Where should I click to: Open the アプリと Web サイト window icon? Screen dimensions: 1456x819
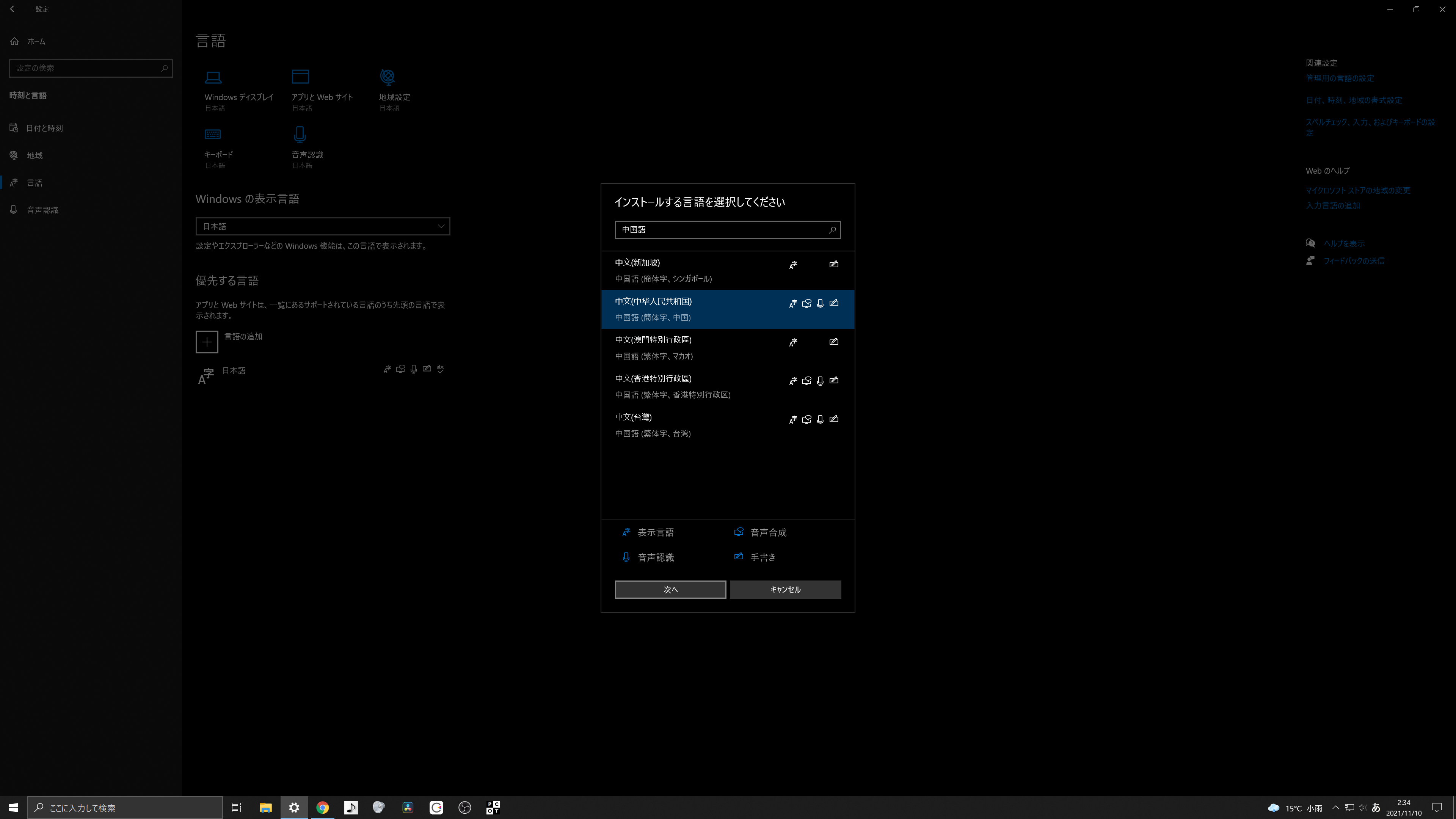coord(300,77)
